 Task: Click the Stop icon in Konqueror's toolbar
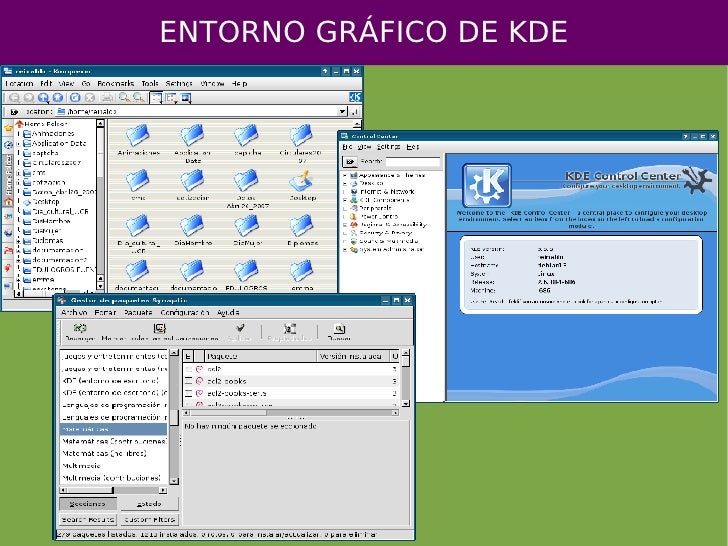click(90, 98)
